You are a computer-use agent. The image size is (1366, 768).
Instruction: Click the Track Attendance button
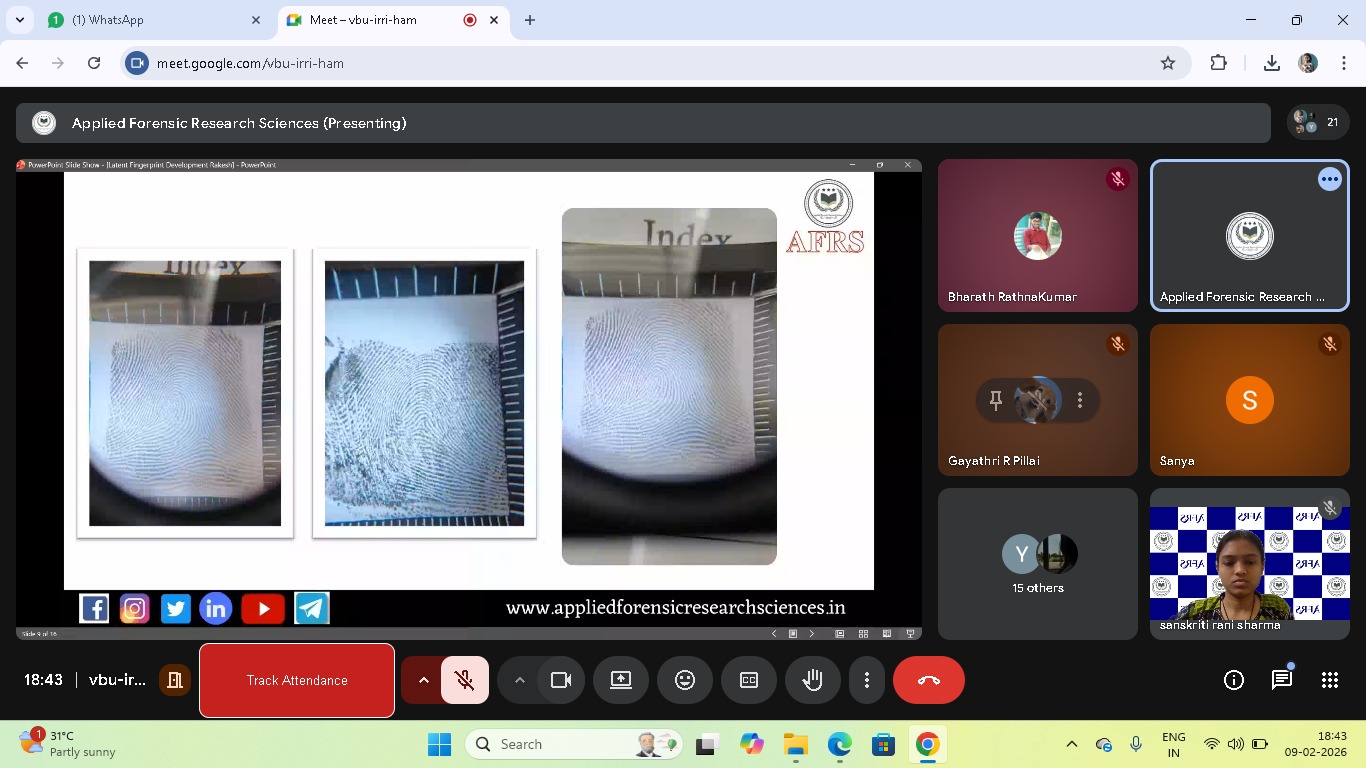tap(297, 680)
